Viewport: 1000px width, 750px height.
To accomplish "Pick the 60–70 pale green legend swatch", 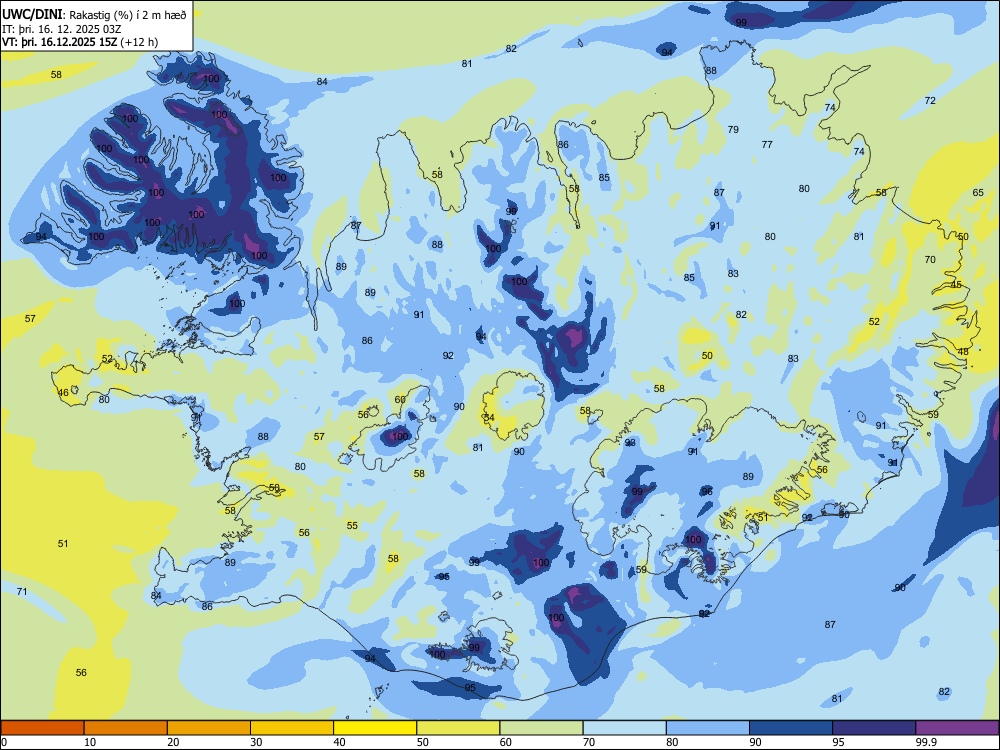I will [x=541, y=728].
